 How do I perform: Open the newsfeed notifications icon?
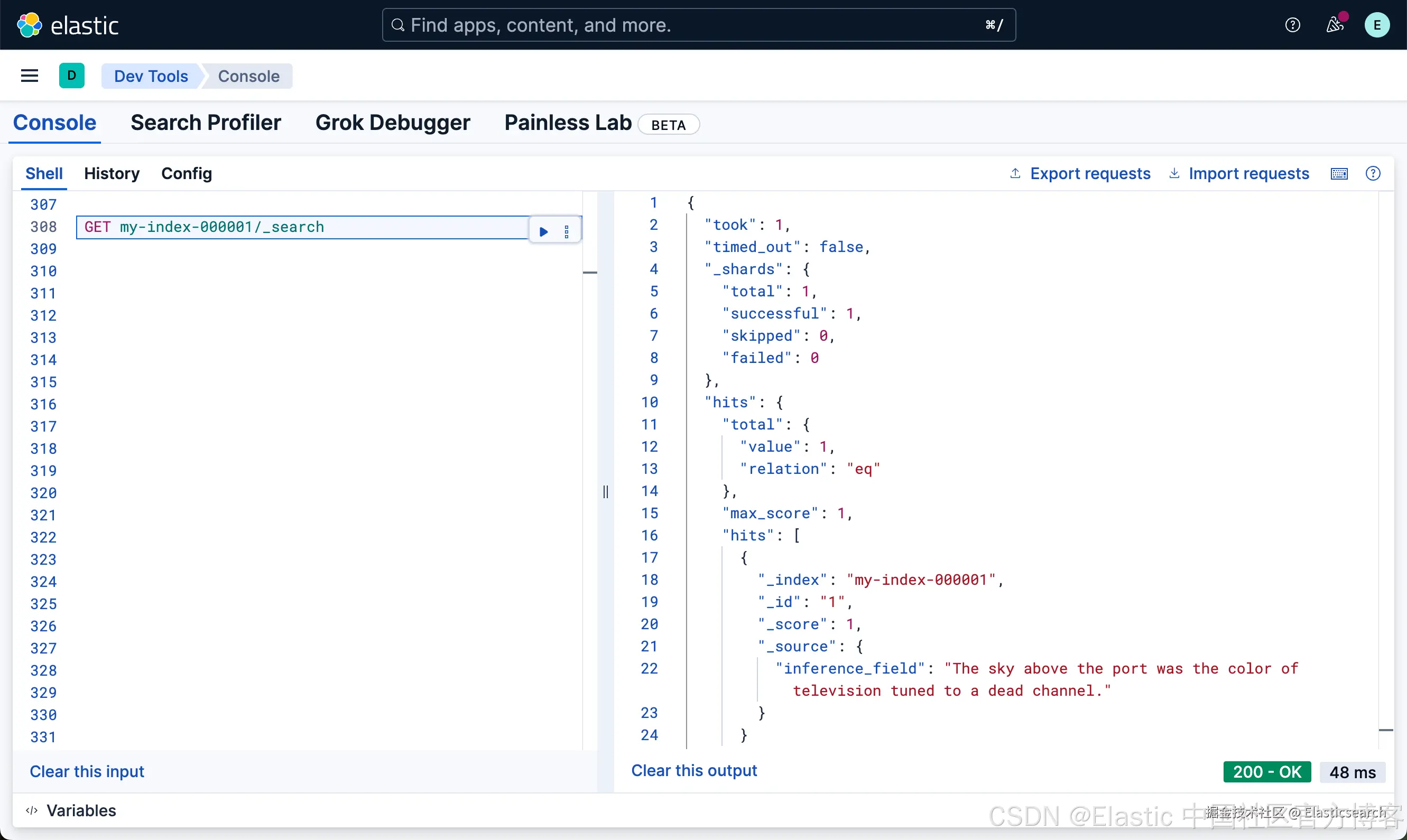point(1335,25)
